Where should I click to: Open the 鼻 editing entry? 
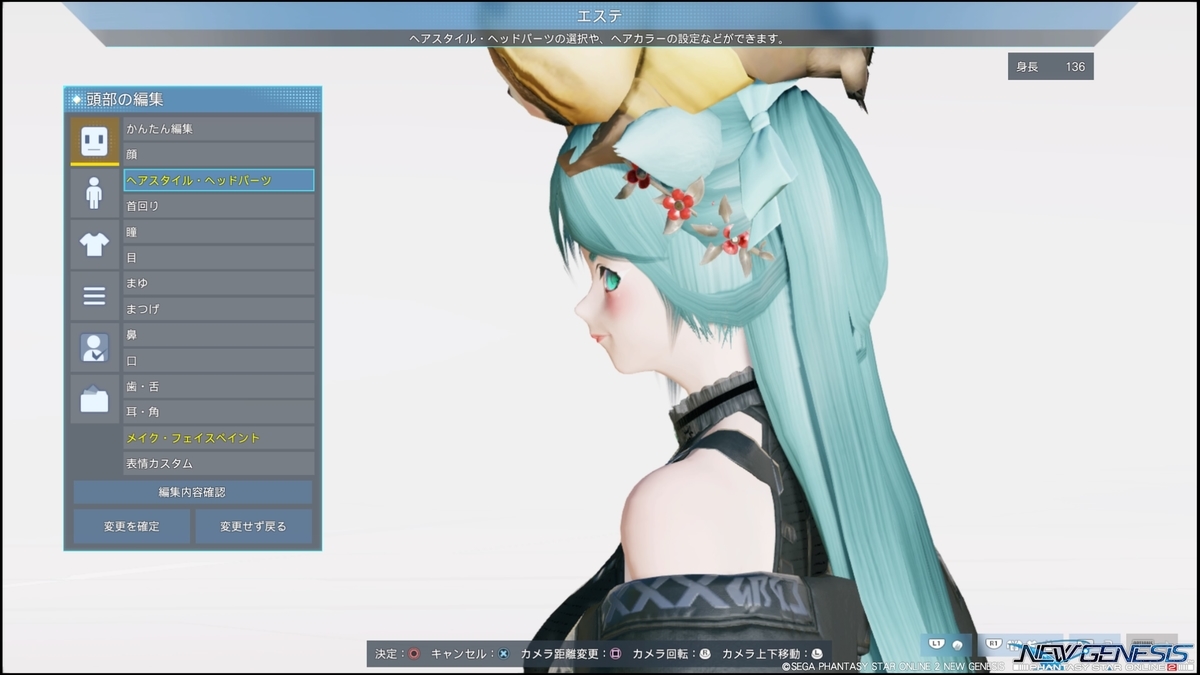(218, 335)
